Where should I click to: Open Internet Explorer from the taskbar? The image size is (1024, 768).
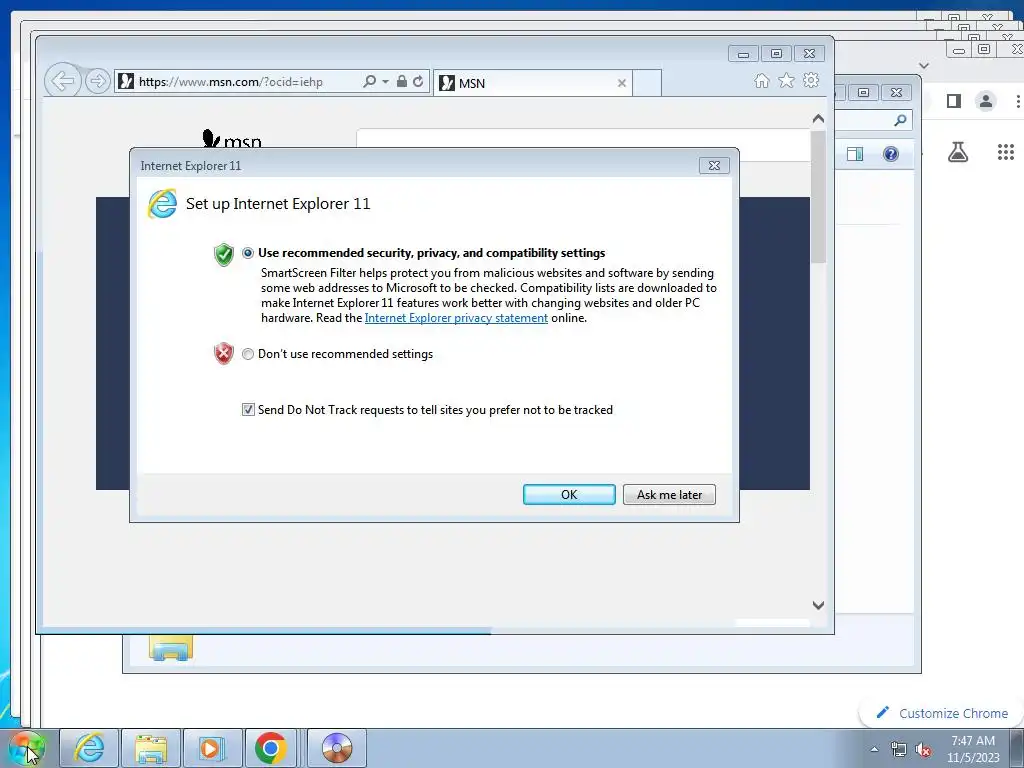click(x=89, y=748)
